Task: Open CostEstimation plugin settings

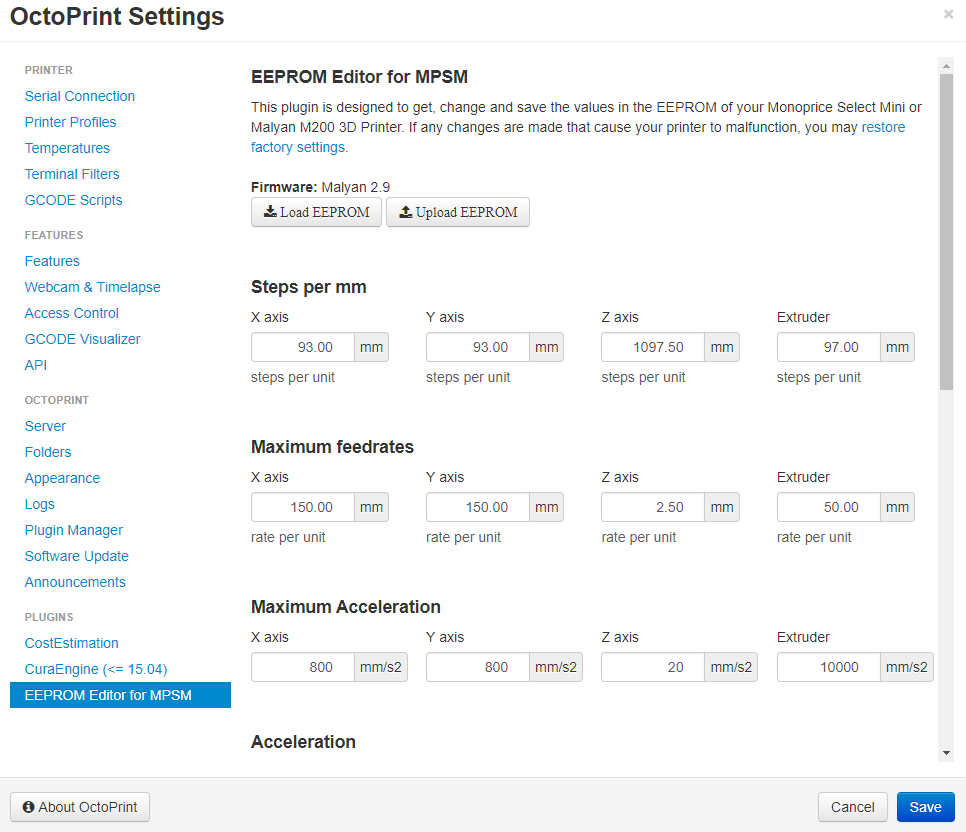Action: 71,643
